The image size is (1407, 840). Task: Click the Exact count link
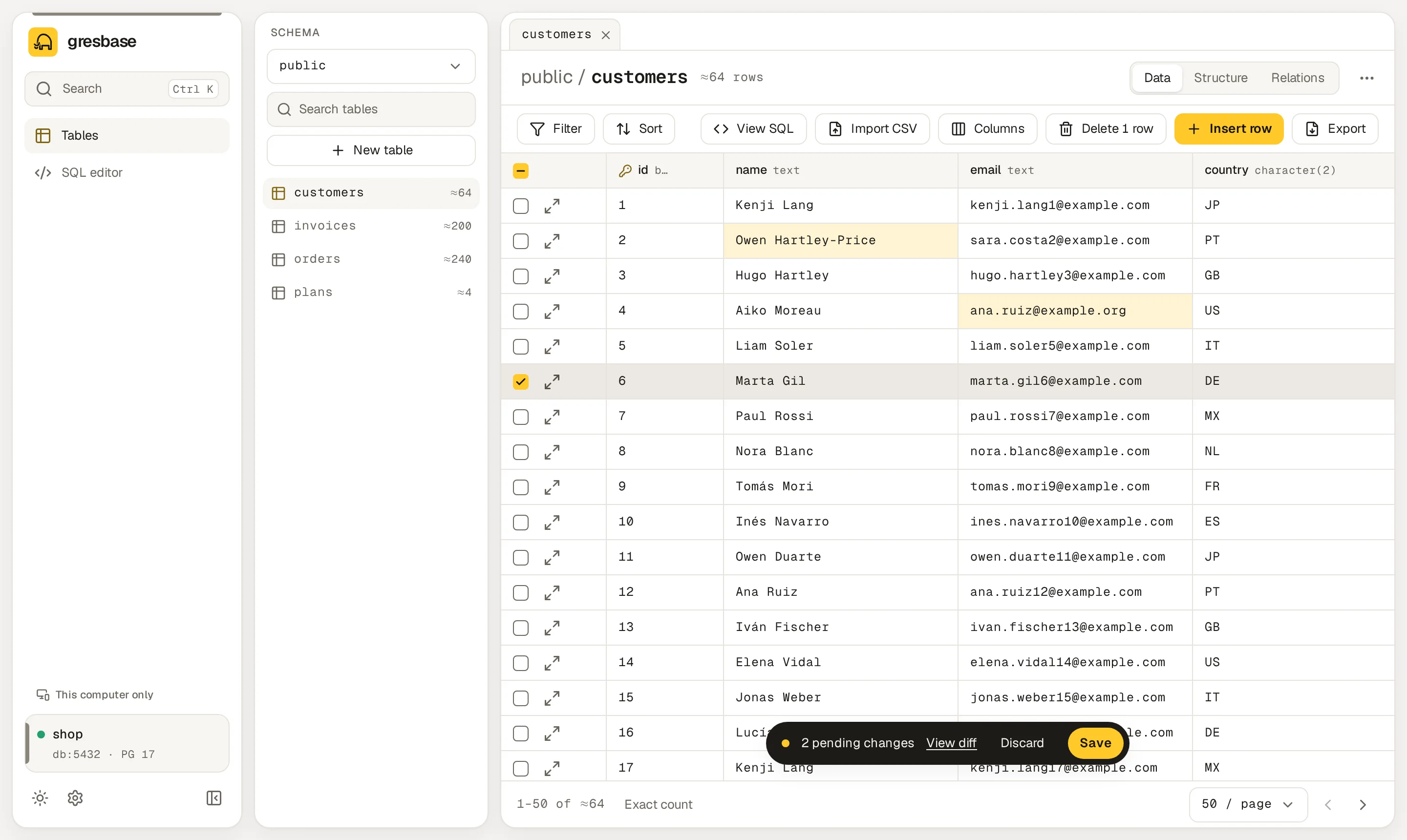(658, 804)
